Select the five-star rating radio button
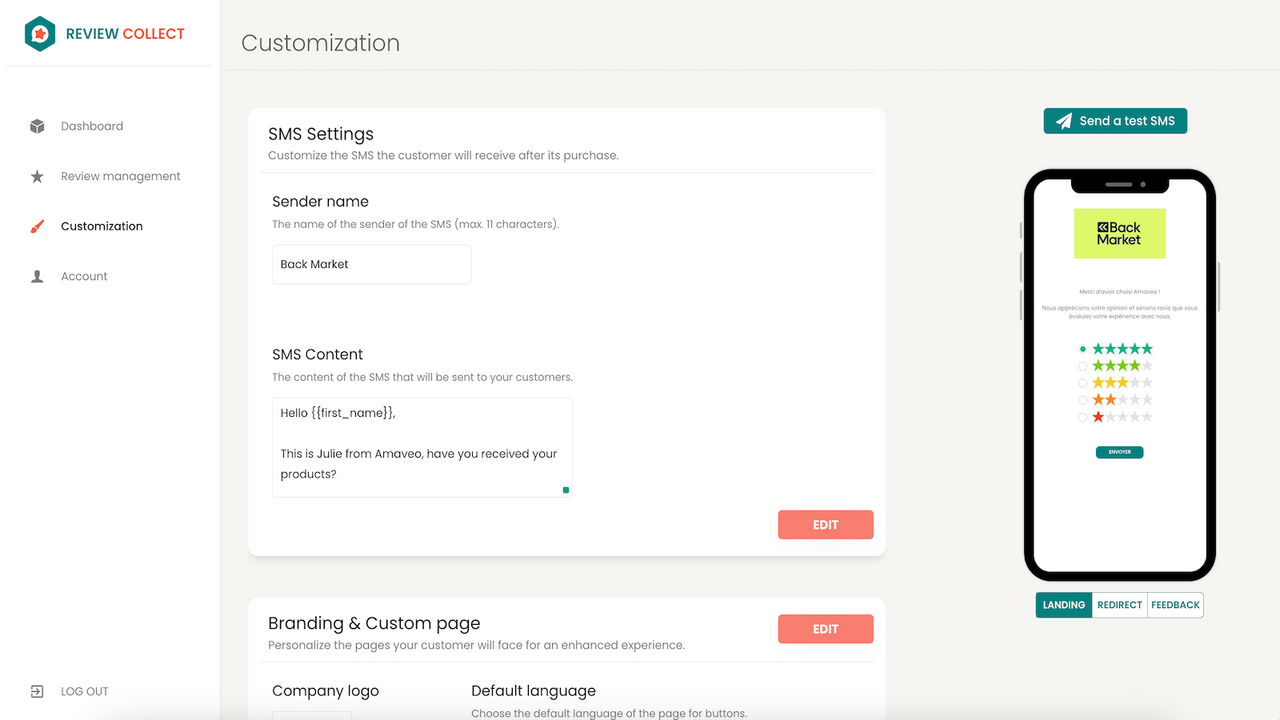The height and width of the screenshot is (720, 1280). [x=1083, y=349]
